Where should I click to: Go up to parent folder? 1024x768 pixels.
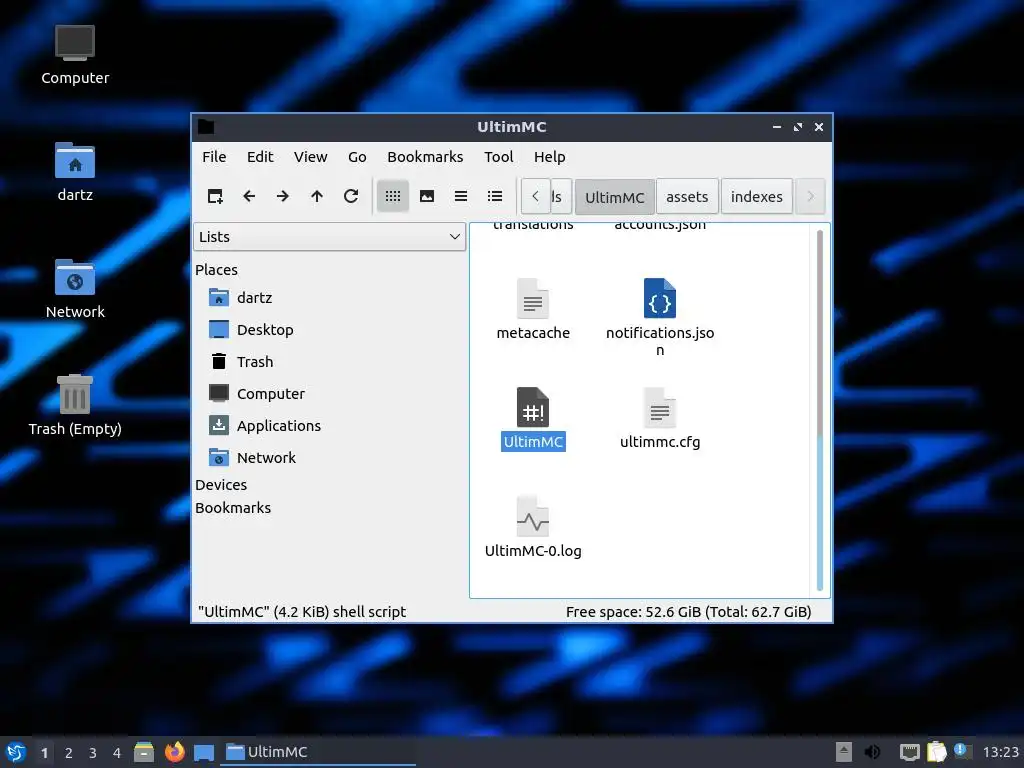(x=317, y=196)
